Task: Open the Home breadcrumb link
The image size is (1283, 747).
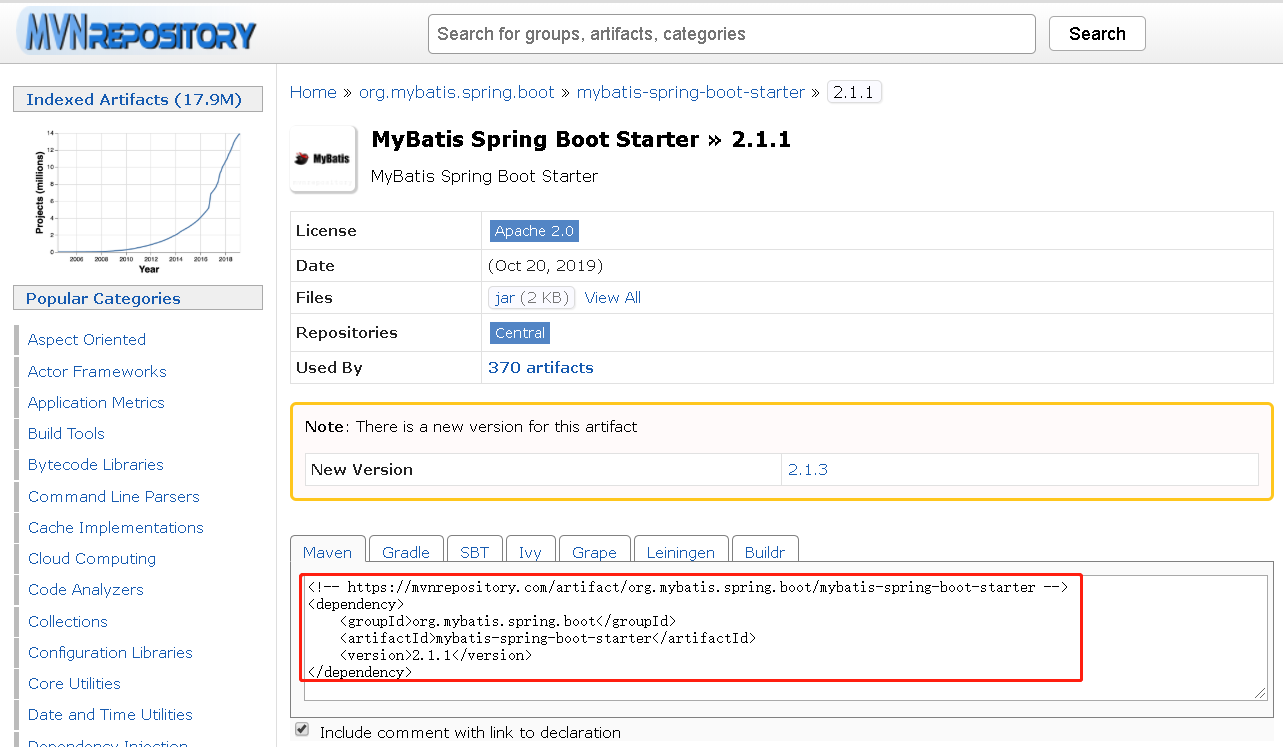Action: (x=313, y=92)
